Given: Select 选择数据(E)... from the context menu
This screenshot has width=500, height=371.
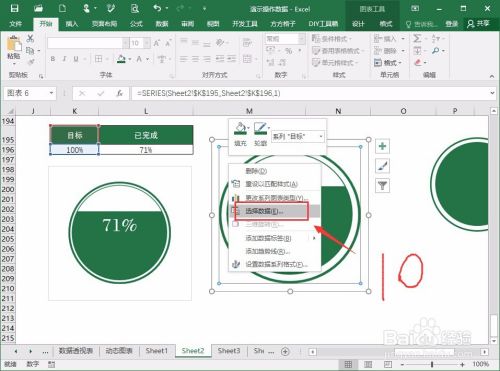Looking at the screenshot, I should (274, 211).
